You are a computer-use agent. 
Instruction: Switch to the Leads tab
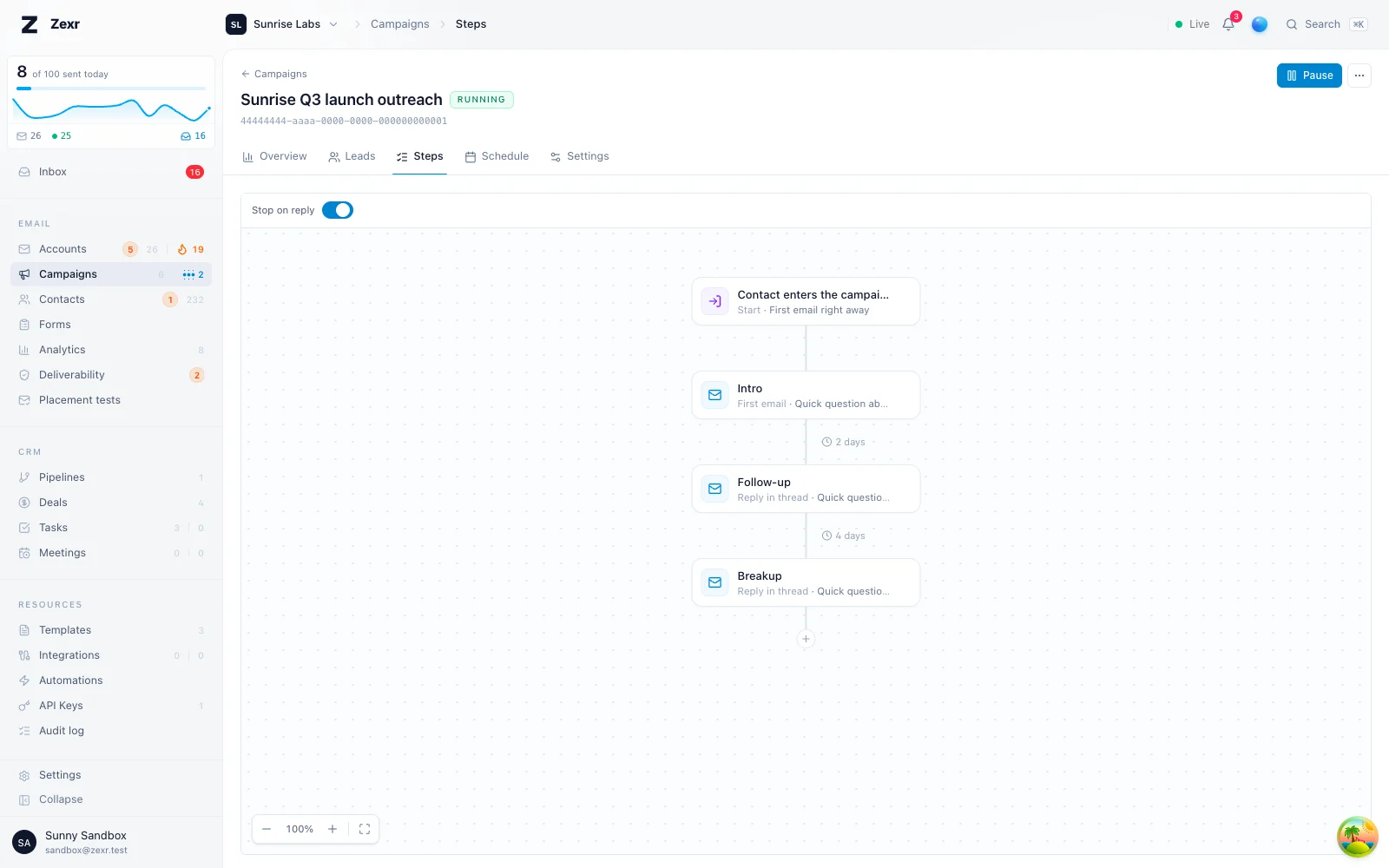[x=352, y=156]
